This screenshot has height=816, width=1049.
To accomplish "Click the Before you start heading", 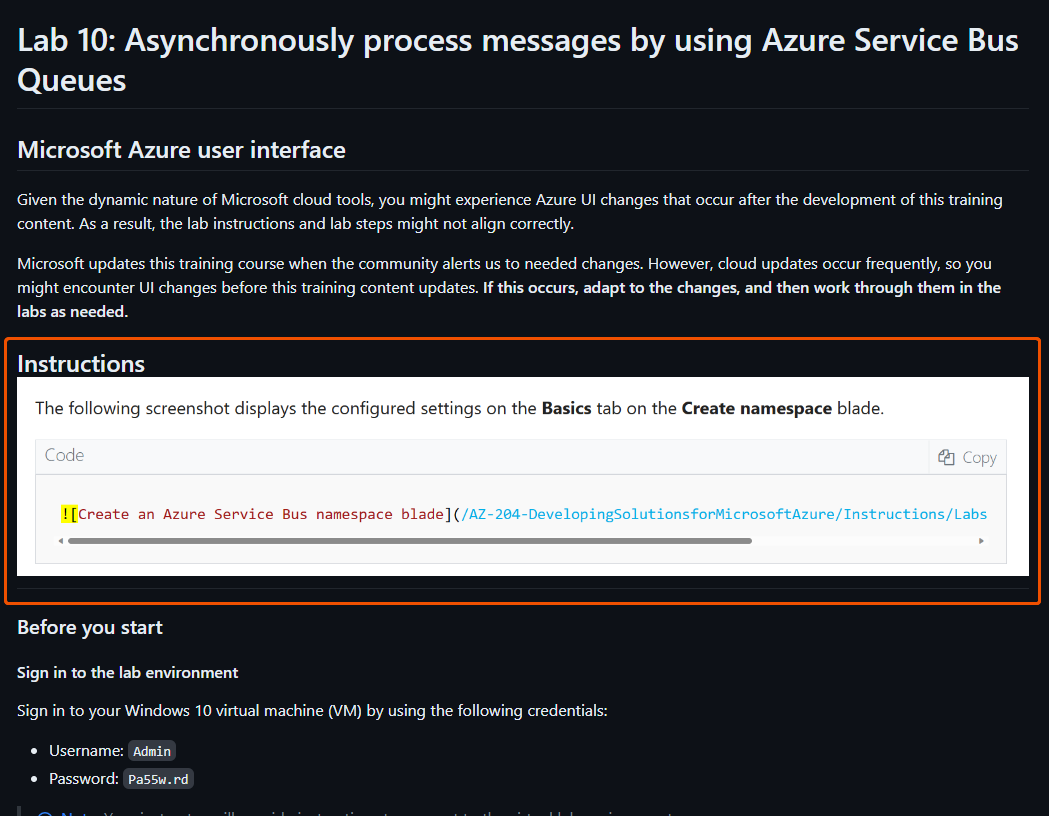I will click(89, 627).
